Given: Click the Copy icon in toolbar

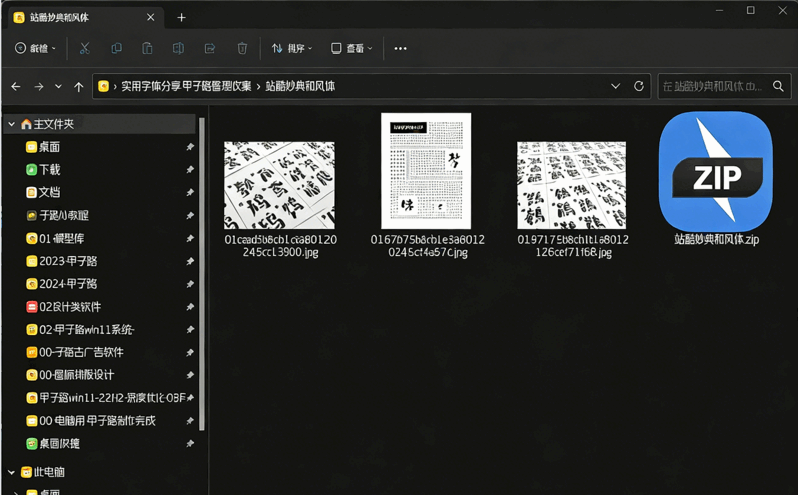Looking at the screenshot, I should click(116, 48).
